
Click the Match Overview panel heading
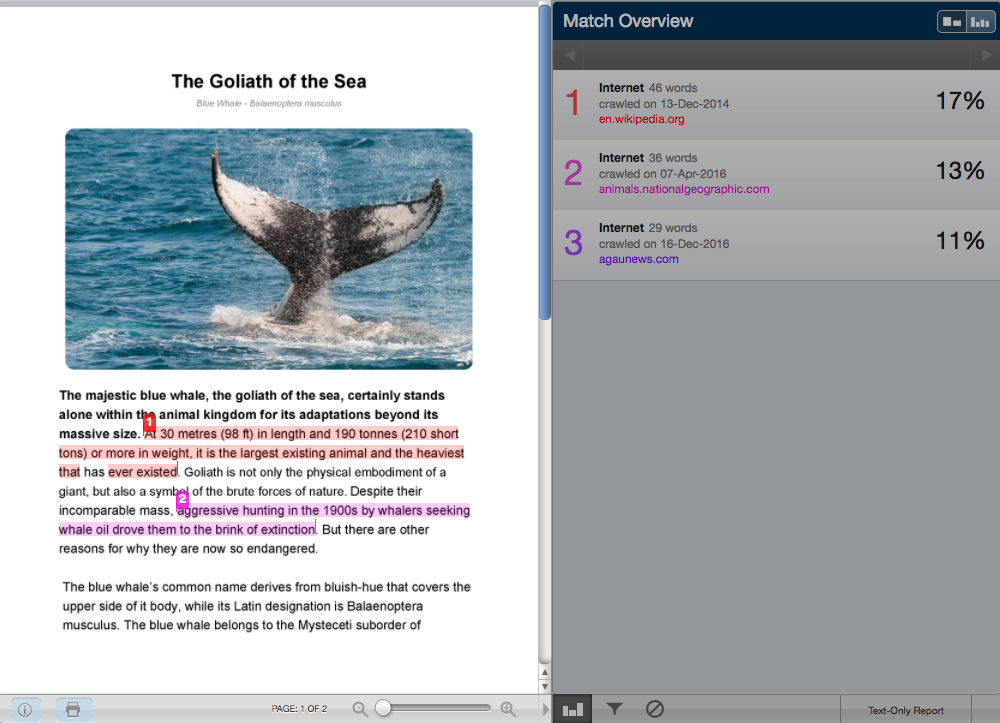[x=628, y=21]
